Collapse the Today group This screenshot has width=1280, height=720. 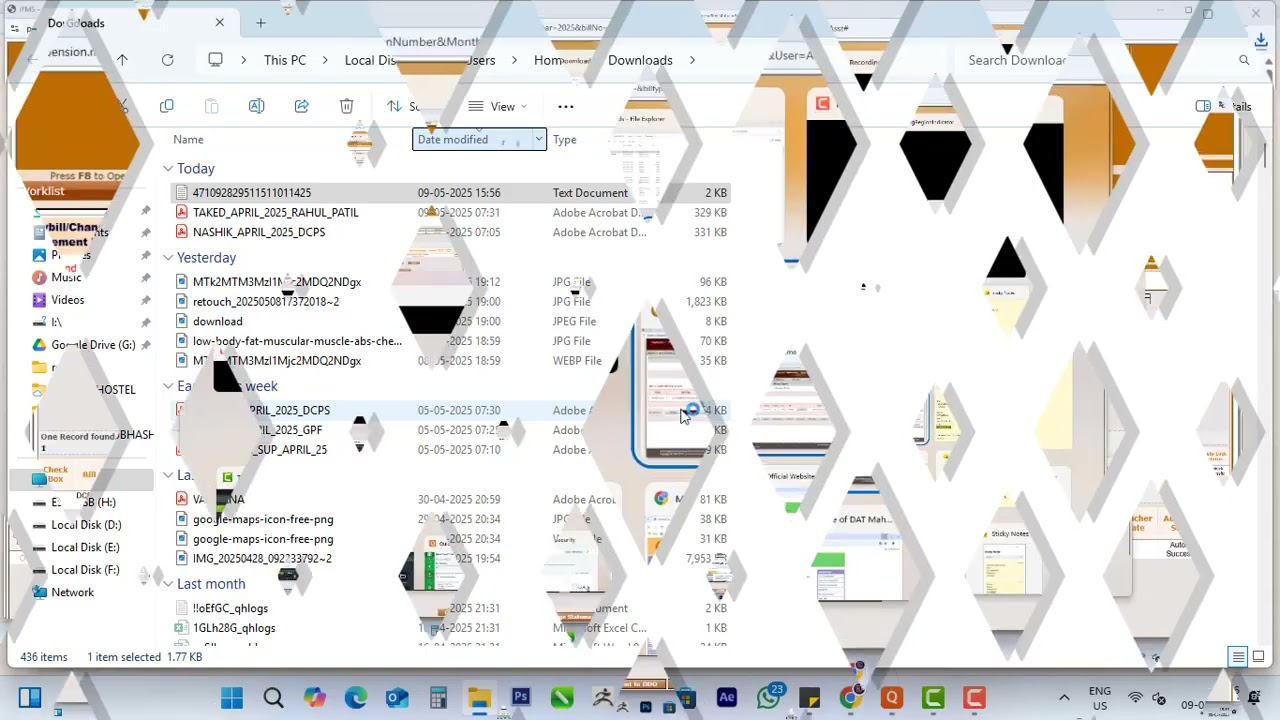[168, 169]
